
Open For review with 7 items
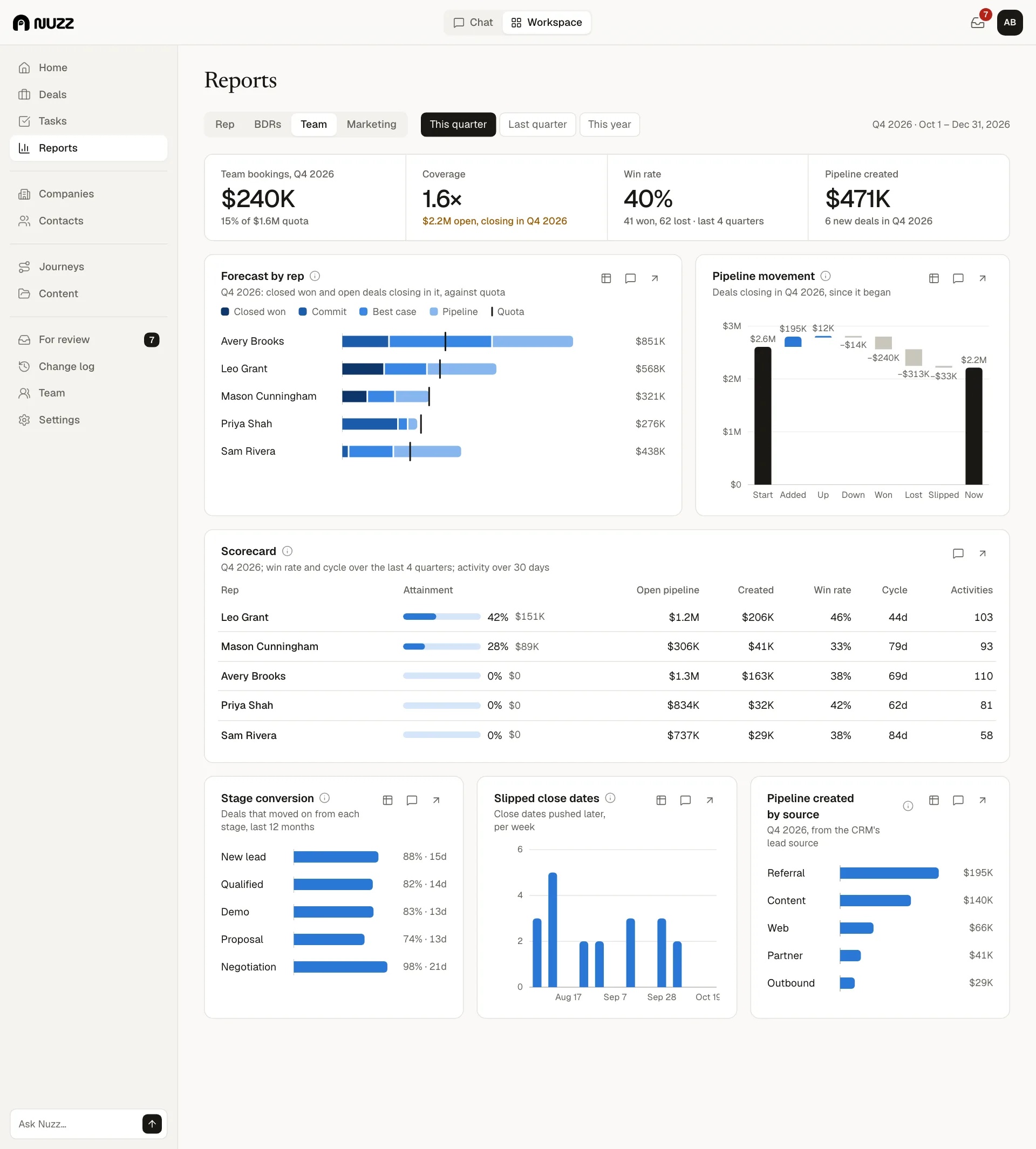coord(88,340)
